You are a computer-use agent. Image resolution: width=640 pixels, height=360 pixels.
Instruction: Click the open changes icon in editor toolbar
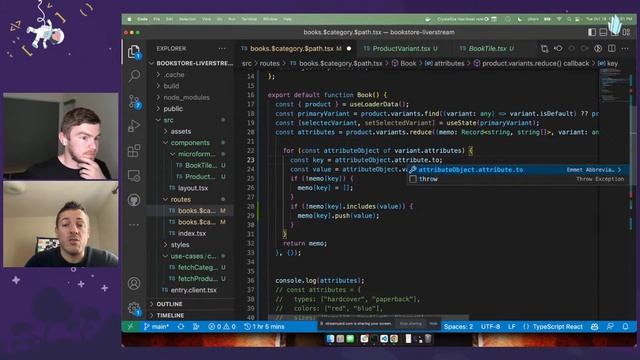point(558,49)
